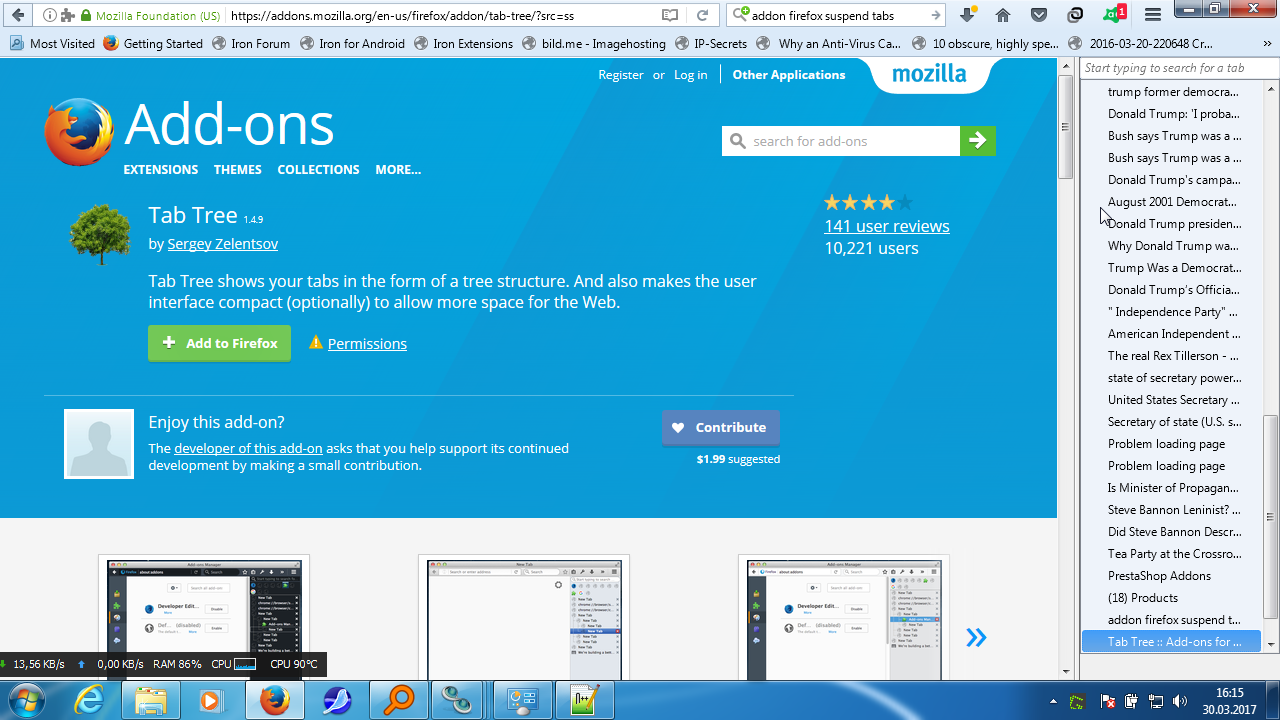1280x720 pixels.
Task: Click the search engine magnifier icon in search bar
Action: (742, 15)
